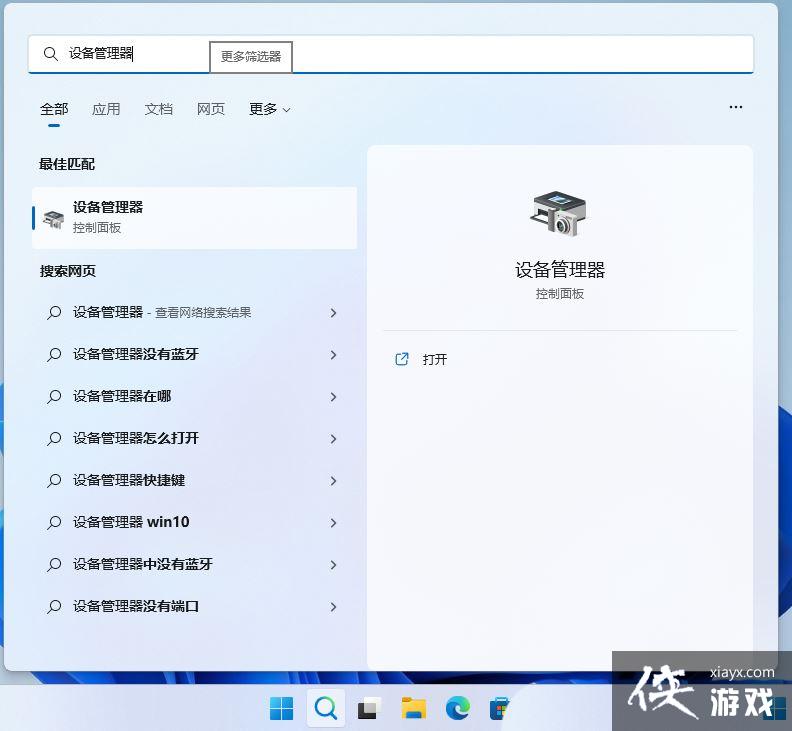The height and width of the screenshot is (731, 792).
Task: Click search icon beside 设备管理器没有蓝牙
Action: point(54,355)
